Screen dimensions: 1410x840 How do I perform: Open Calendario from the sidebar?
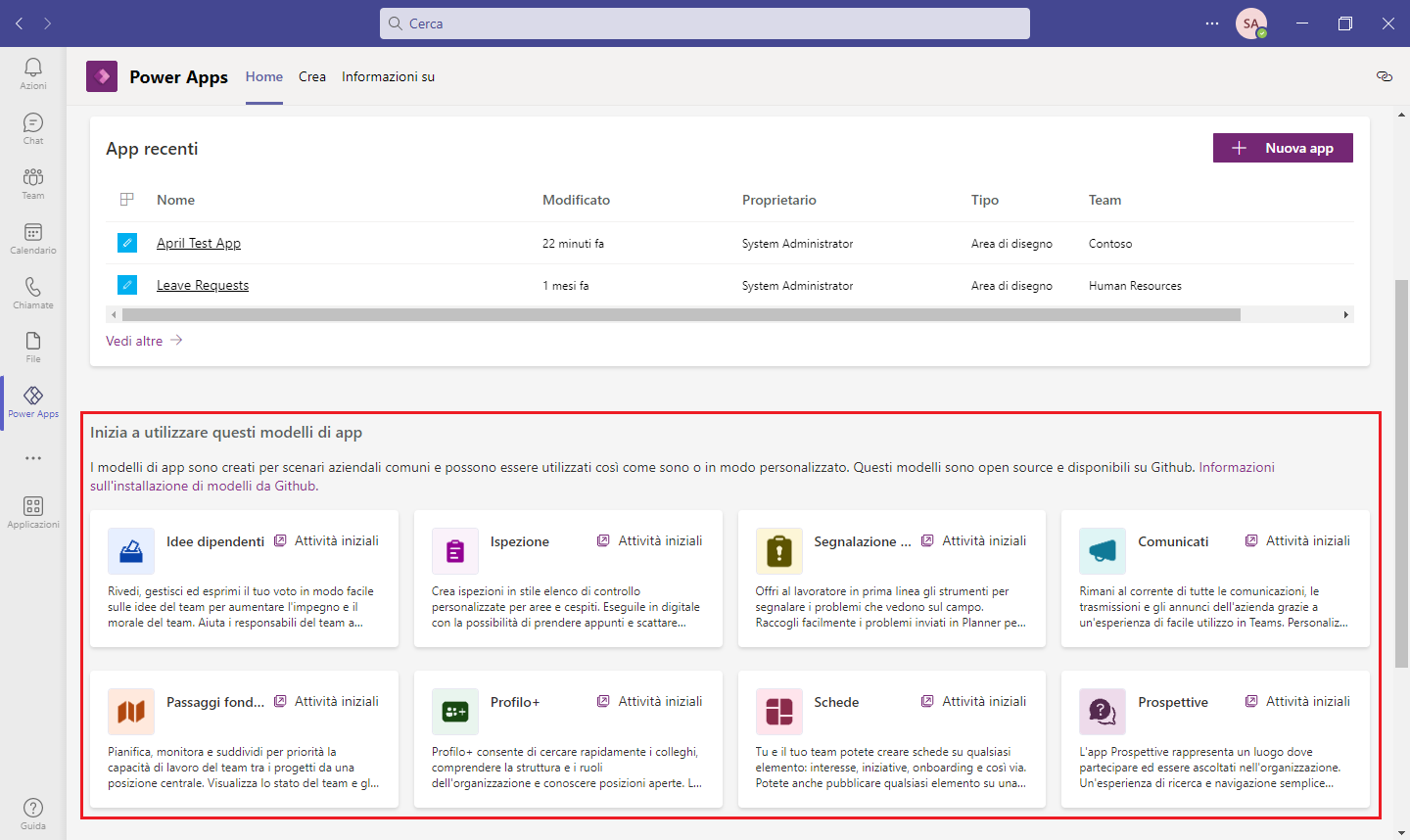coord(33,238)
